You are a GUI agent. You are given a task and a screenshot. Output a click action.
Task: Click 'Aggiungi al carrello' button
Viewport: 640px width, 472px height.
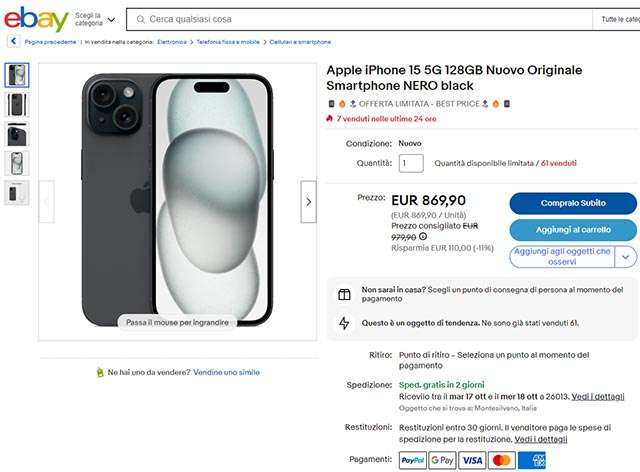(572, 230)
